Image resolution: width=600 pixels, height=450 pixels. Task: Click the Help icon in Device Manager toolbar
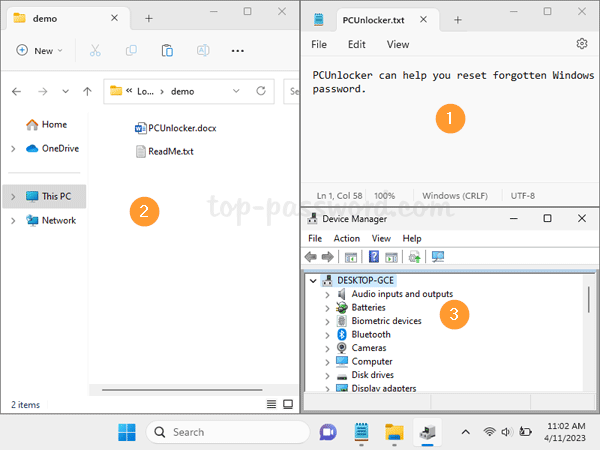(x=375, y=257)
